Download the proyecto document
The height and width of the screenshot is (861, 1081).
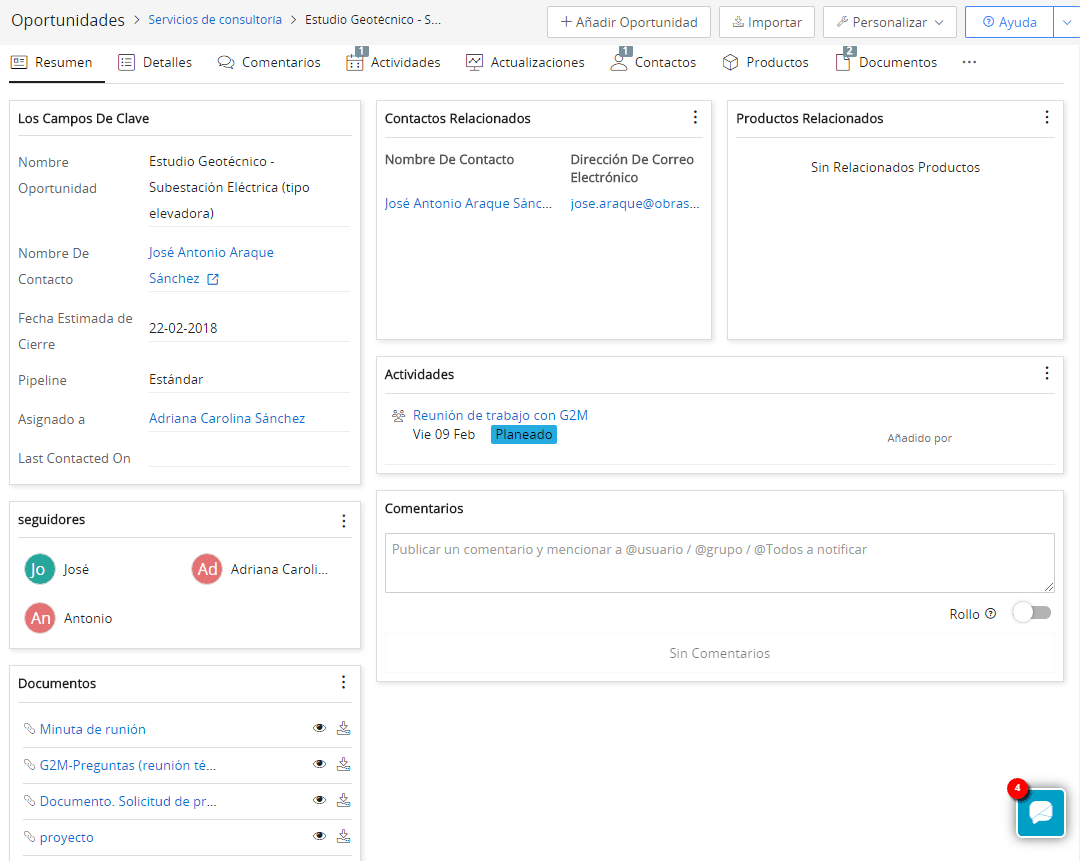pyautogui.click(x=343, y=836)
